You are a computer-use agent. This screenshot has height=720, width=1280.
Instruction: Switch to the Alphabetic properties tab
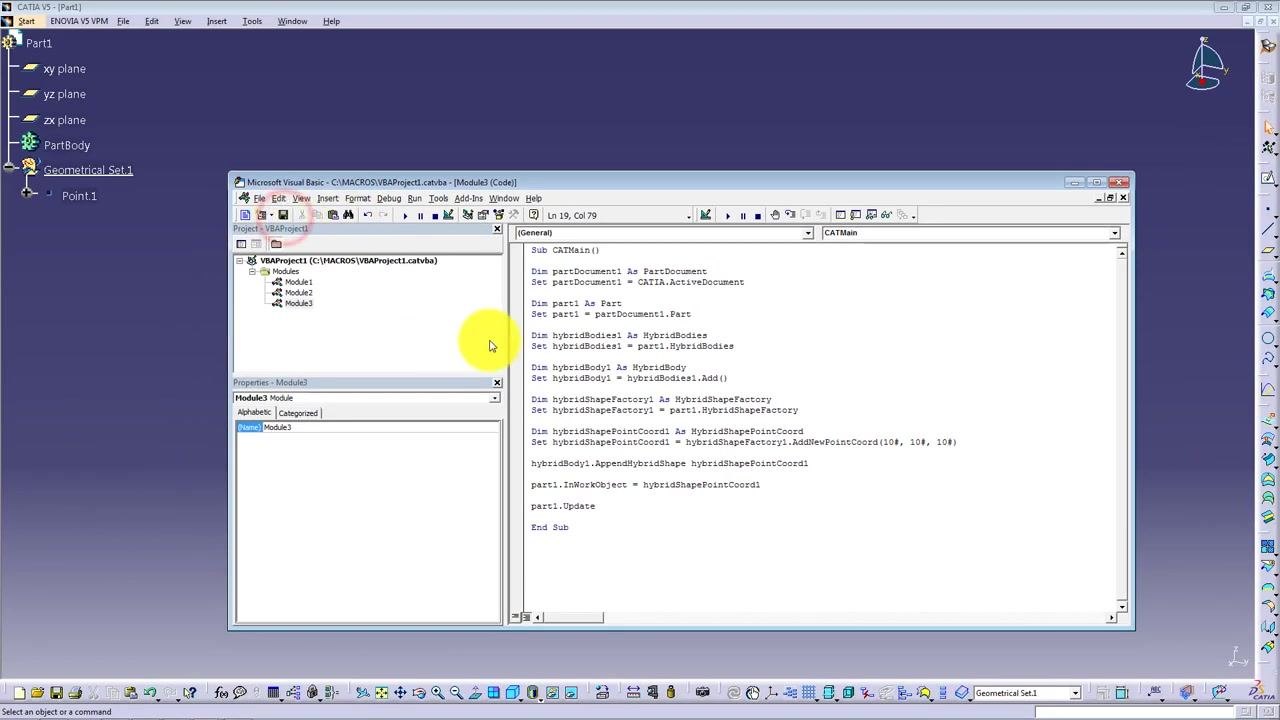254,412
